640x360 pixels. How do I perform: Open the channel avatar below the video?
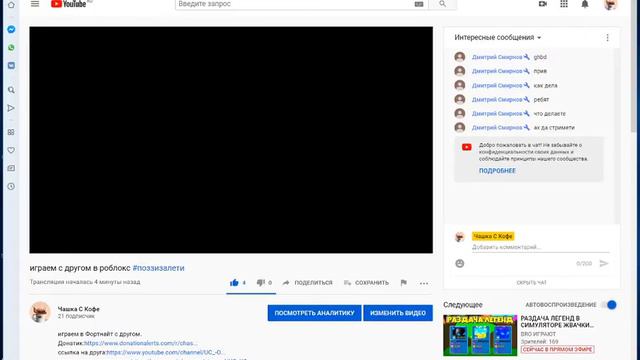coord(40,312)
